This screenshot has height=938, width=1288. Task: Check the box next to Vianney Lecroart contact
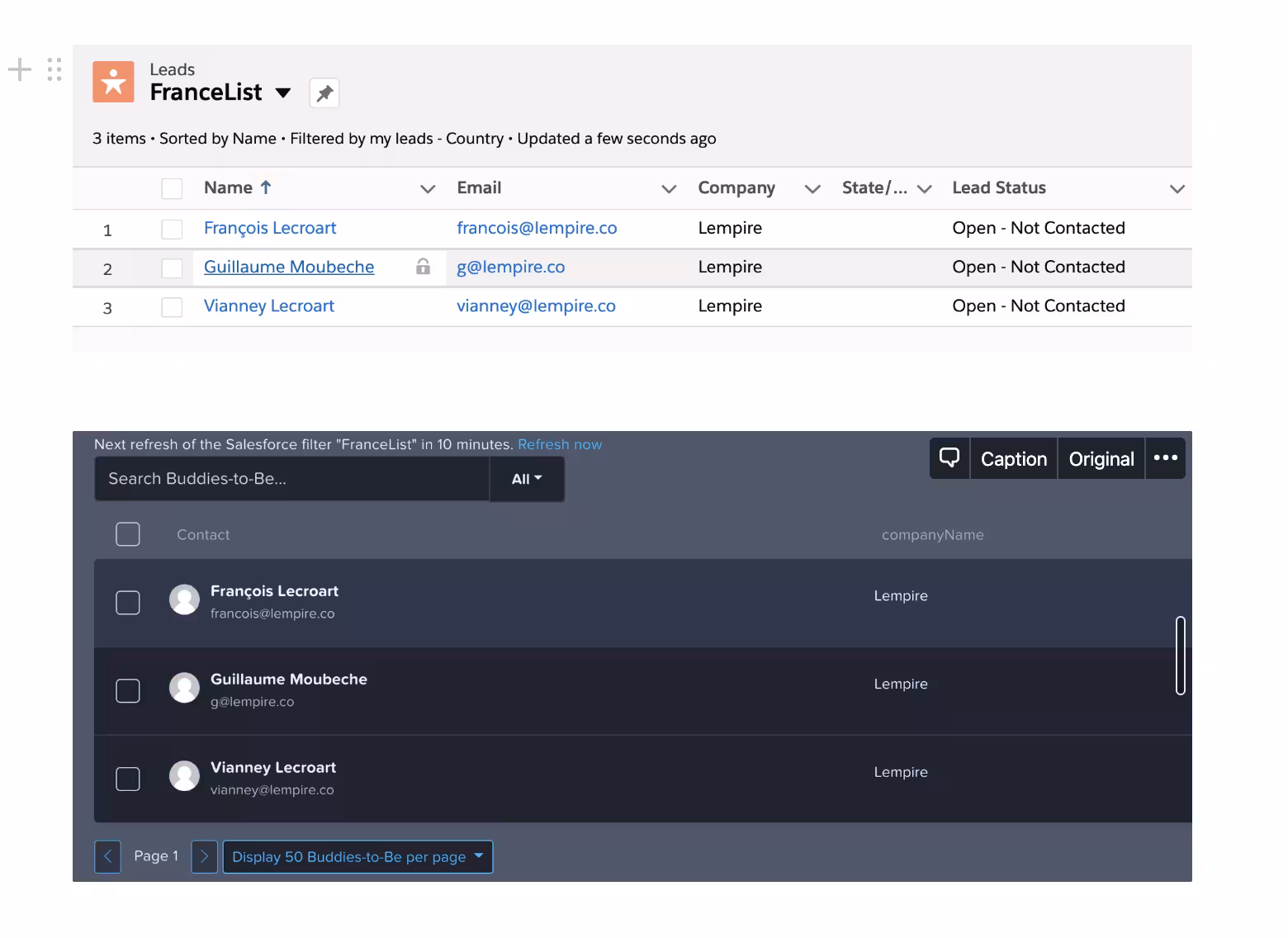click(128, 779)
